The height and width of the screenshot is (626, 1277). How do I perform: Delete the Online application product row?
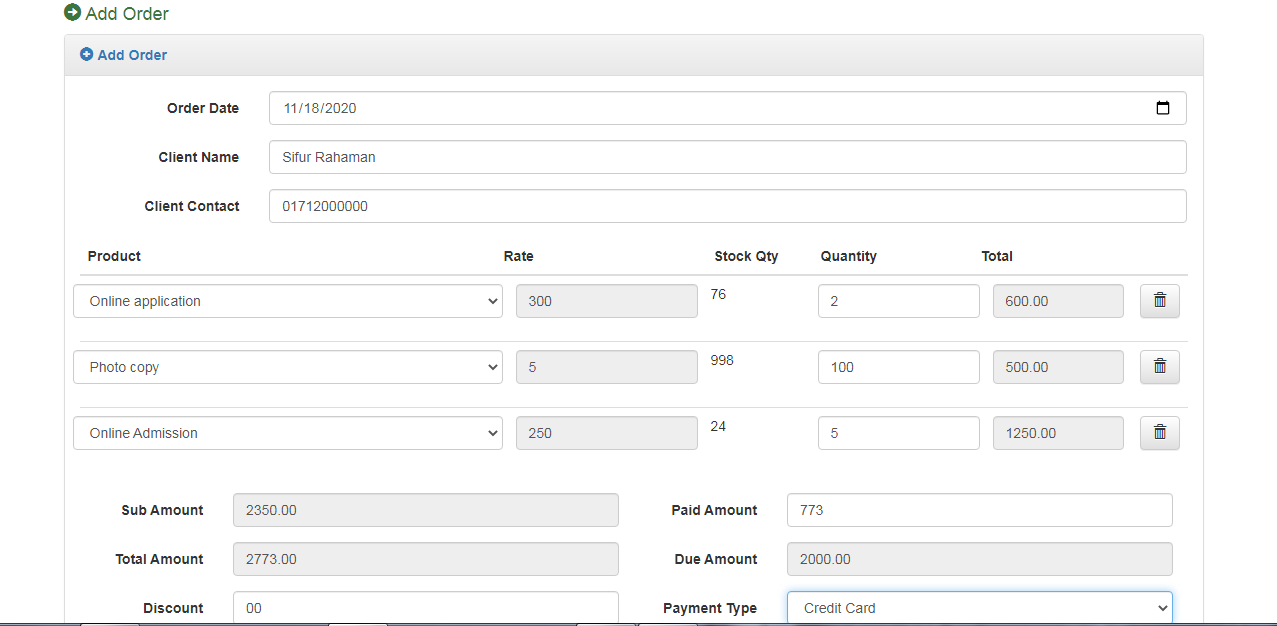[x=1159, y=301]
